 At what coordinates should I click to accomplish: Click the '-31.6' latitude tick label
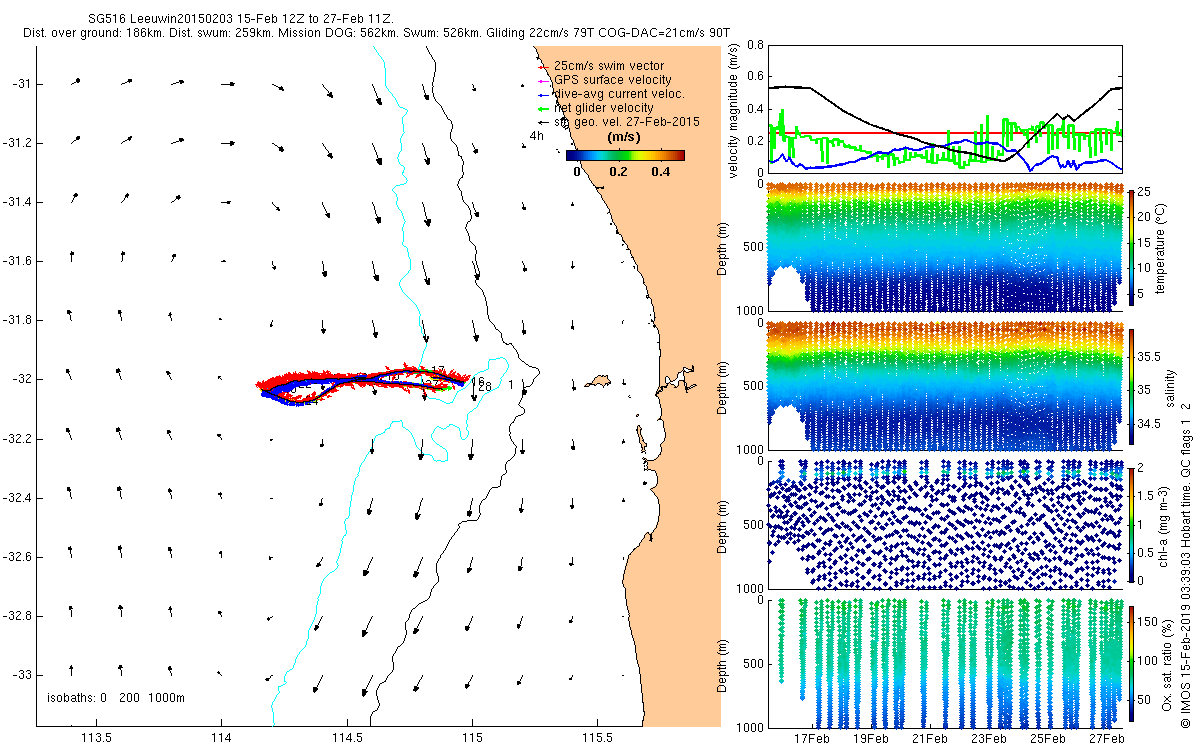(x=17, y=261)
